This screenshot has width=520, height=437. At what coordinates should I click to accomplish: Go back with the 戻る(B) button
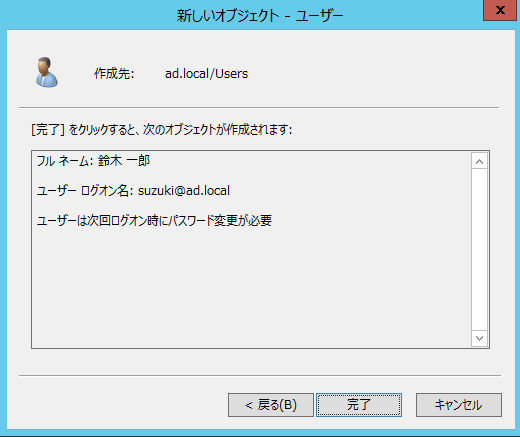(271, 405)
